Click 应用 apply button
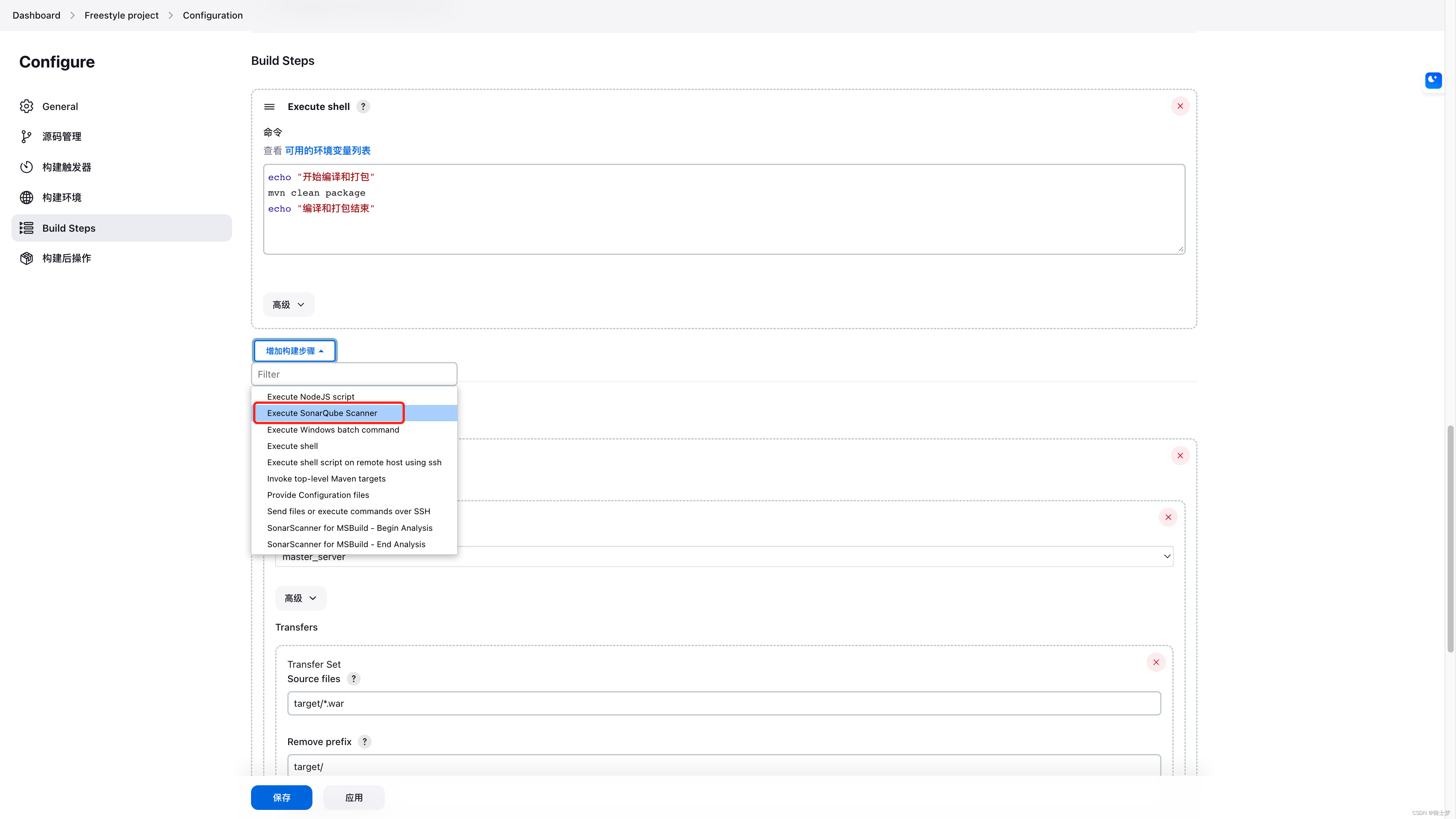Viewport: 1456px width, 819px height. pyautogui.click(x=354, y=797)
